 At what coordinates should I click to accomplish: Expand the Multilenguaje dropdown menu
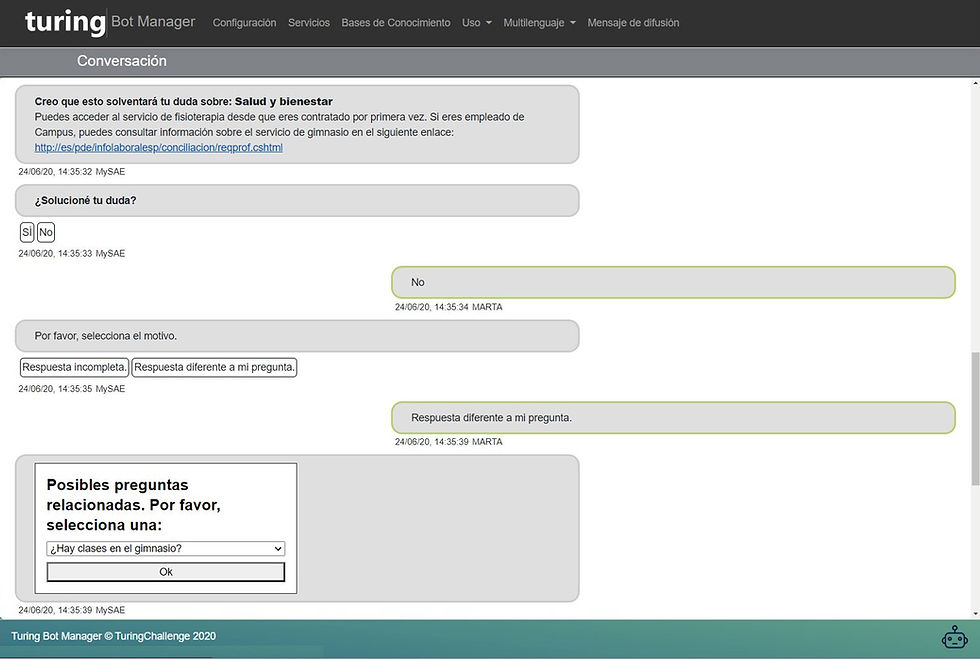click(539, 23)
